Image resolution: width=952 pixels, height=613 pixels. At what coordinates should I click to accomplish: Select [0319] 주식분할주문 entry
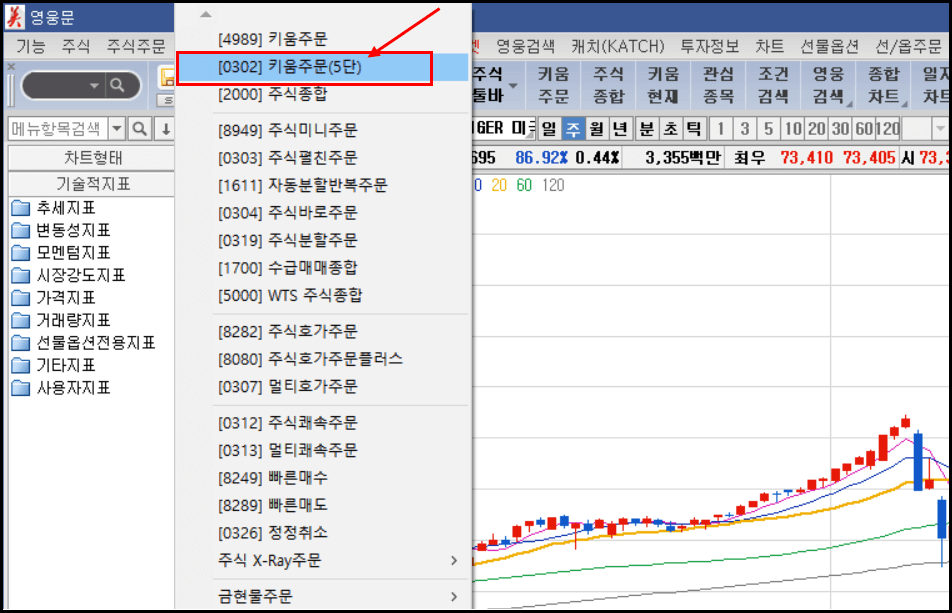[x=323, y=240]
